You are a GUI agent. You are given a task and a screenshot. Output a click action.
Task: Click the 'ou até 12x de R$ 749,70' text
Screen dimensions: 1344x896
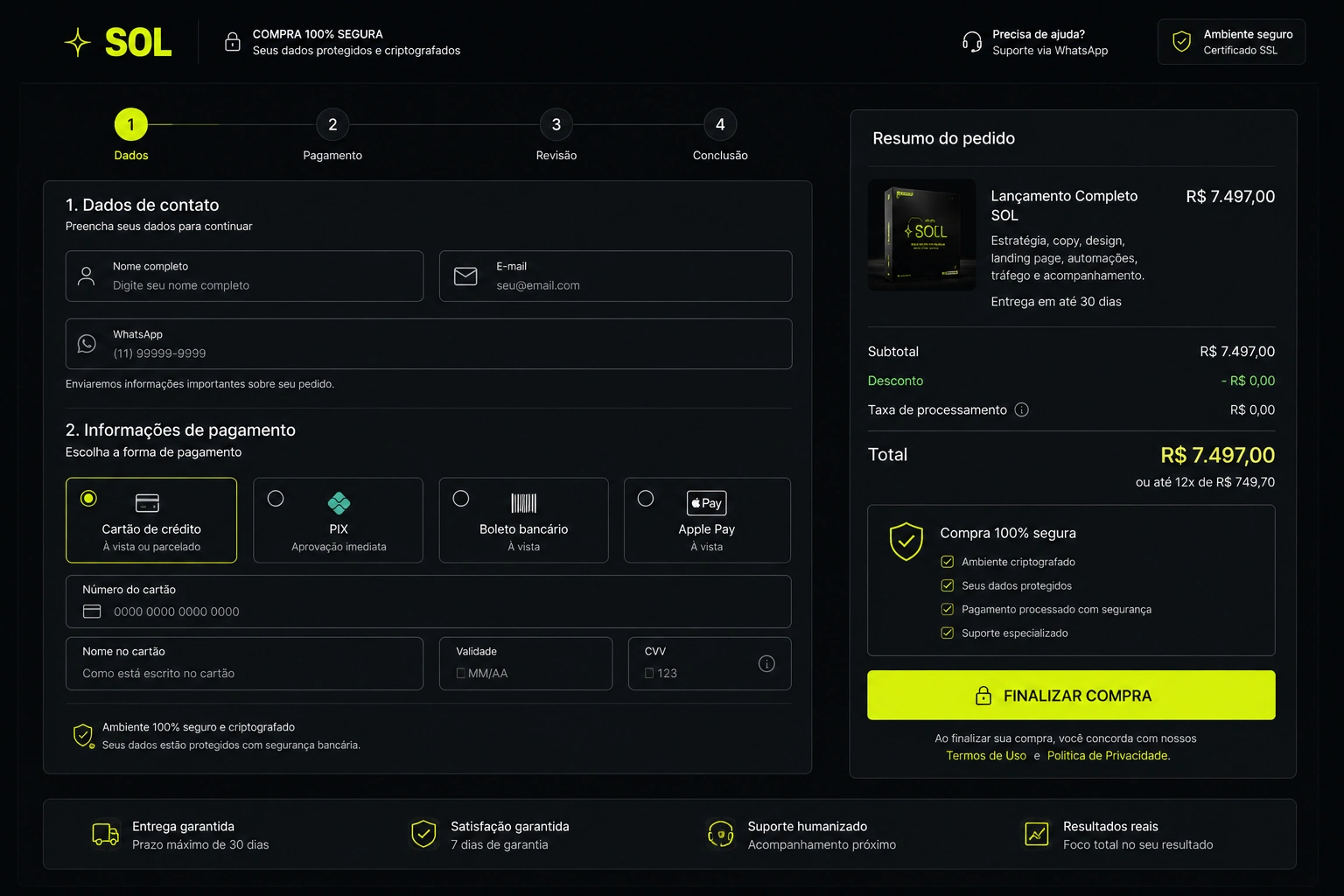coord(1205,482)
